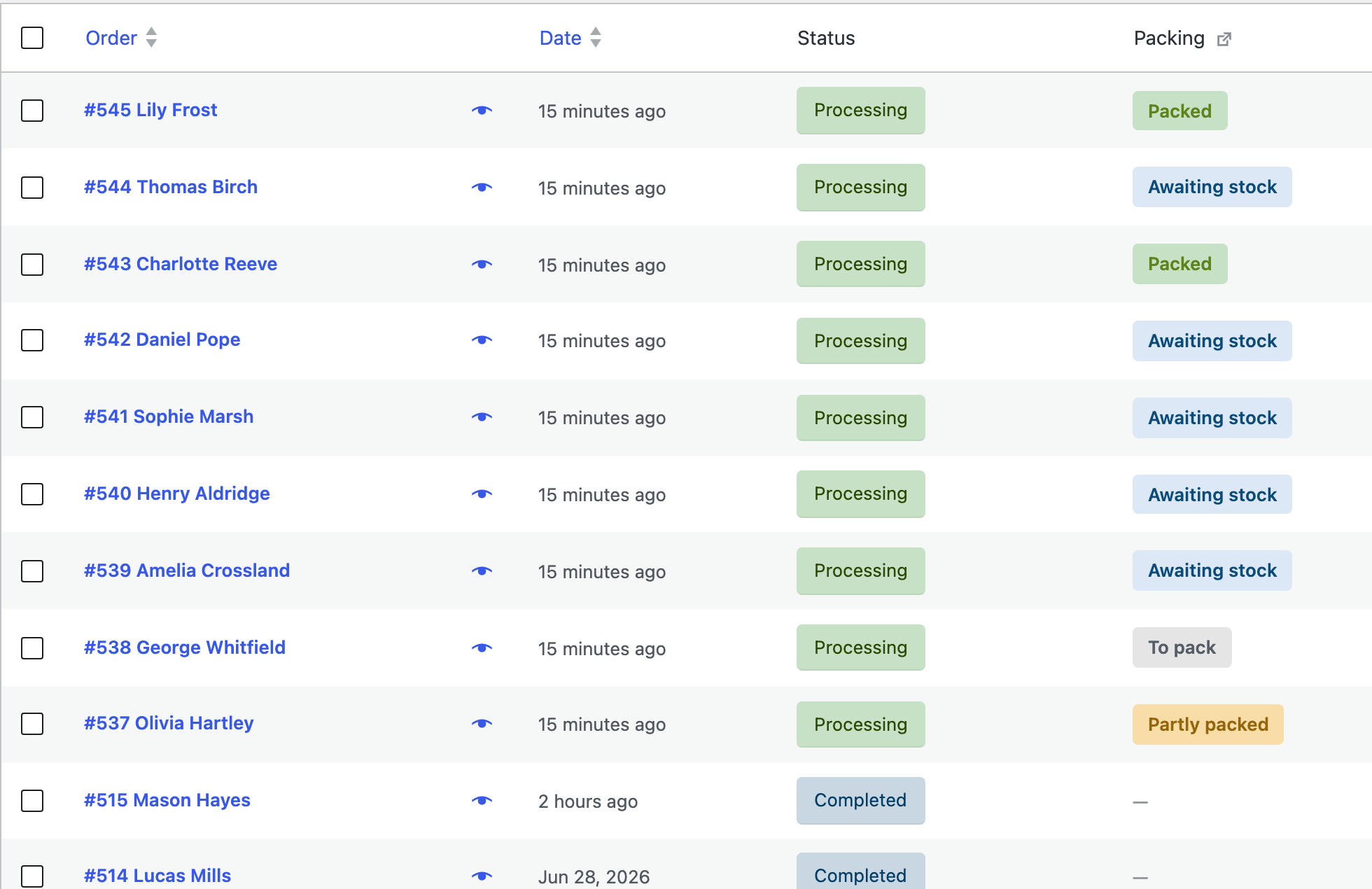1372x889 pixels.
Task: Click Packed badge for Lily Frost order
Action: (x=1179, y=111)
